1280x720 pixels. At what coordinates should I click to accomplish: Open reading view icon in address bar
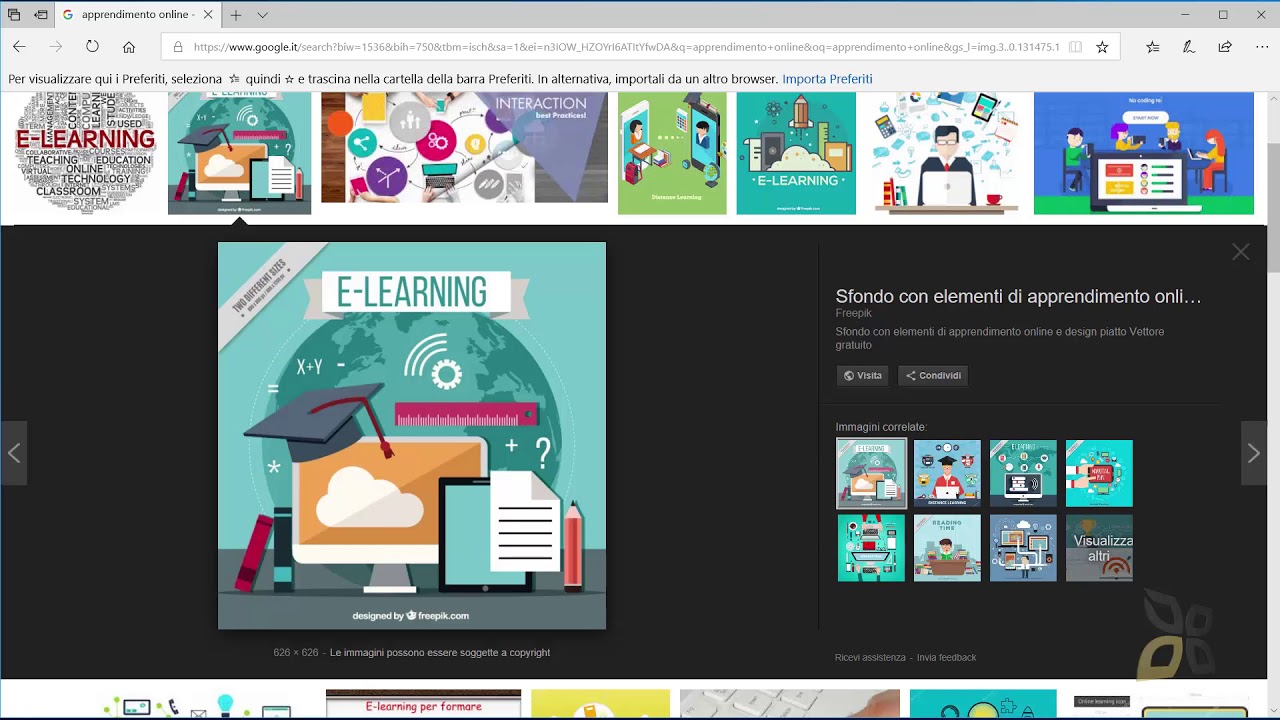click(1075, 47)
